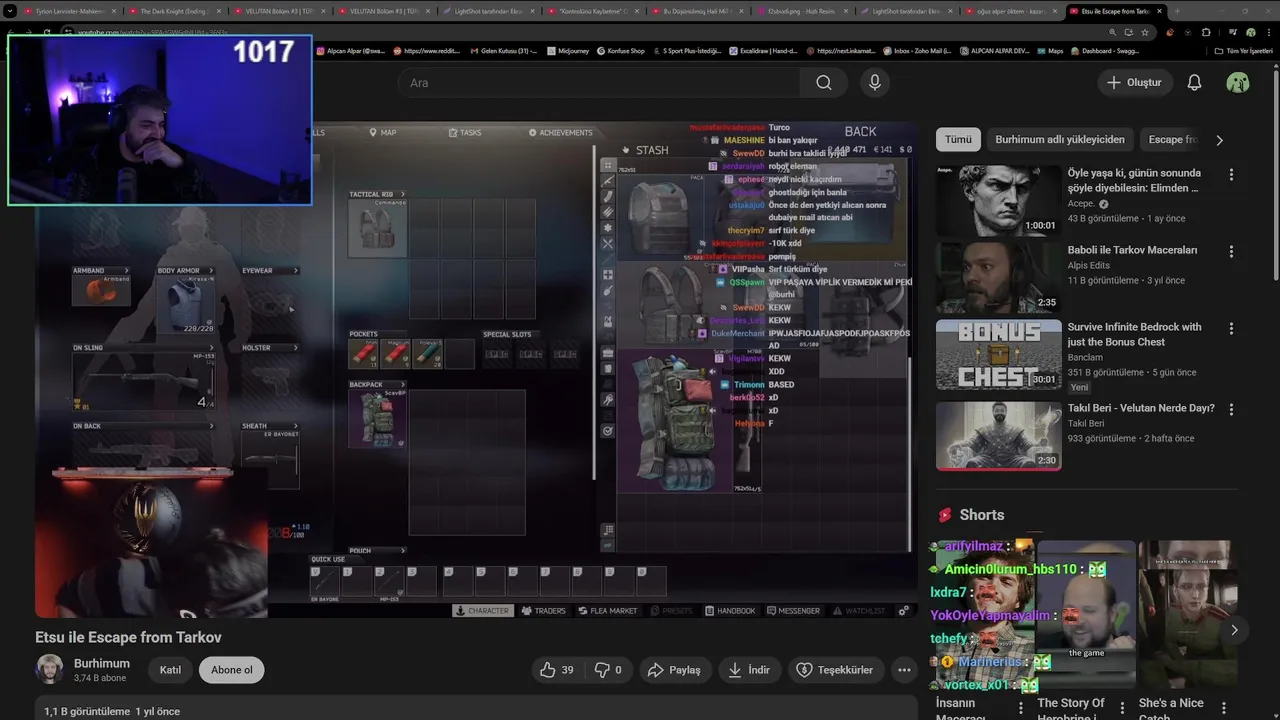Image resolution: width=1280 pixels, height=720 pixels.
Task: Open the account avatar menu
Action: [1238, 83]
